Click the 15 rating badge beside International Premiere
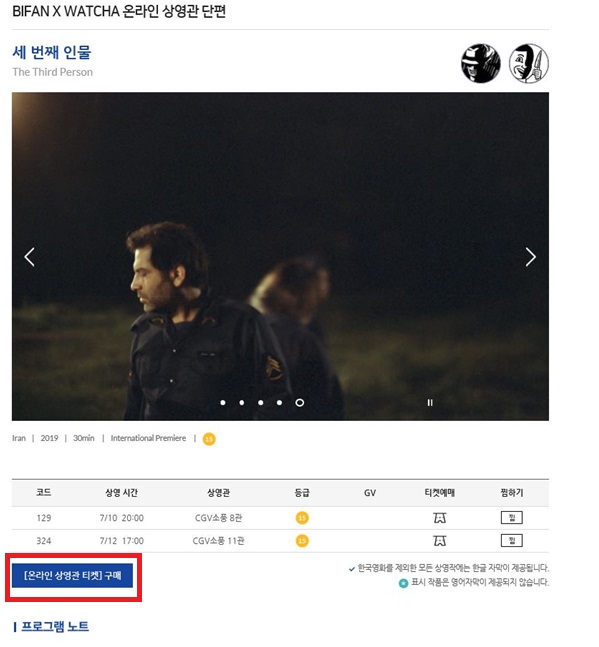This screenshot has width=599, height=647. pyautogui.click(x=209, y=439)
